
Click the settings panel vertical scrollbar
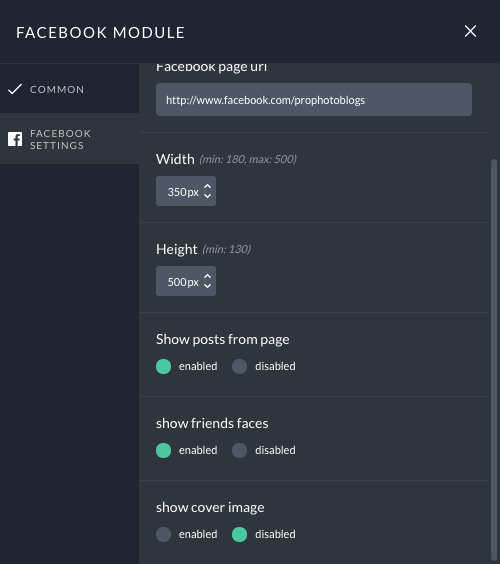[494, 360]
